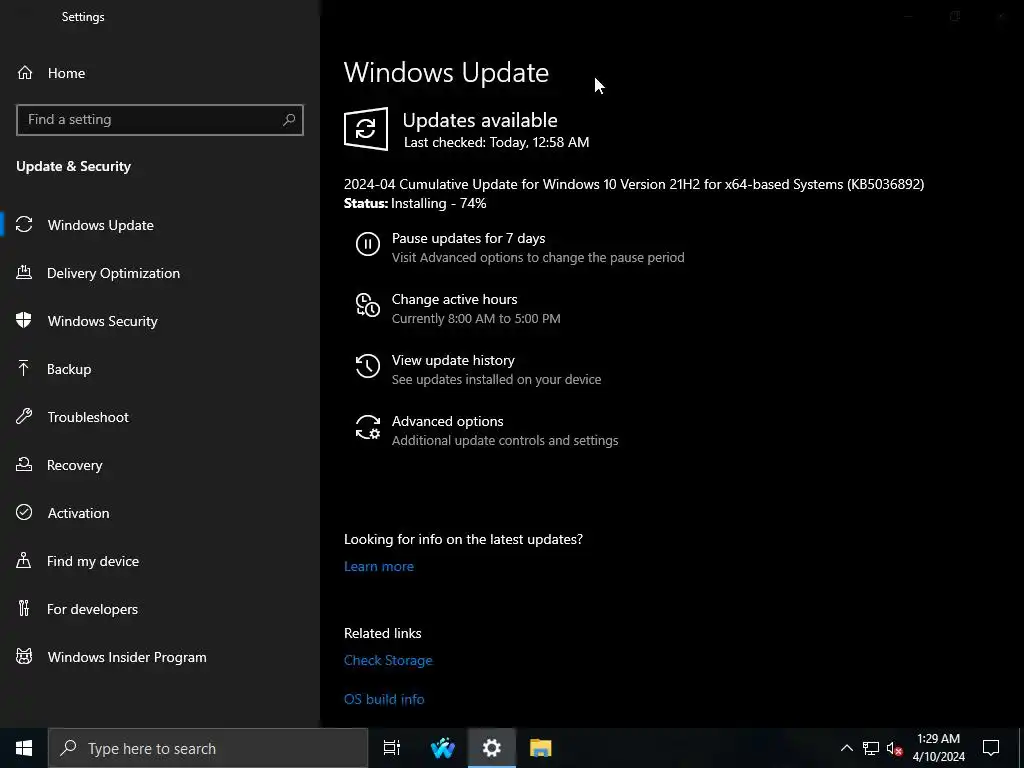Viewport: 1024px width, 768px height.
Task: Click the Check Storage link
Action: 388,660
